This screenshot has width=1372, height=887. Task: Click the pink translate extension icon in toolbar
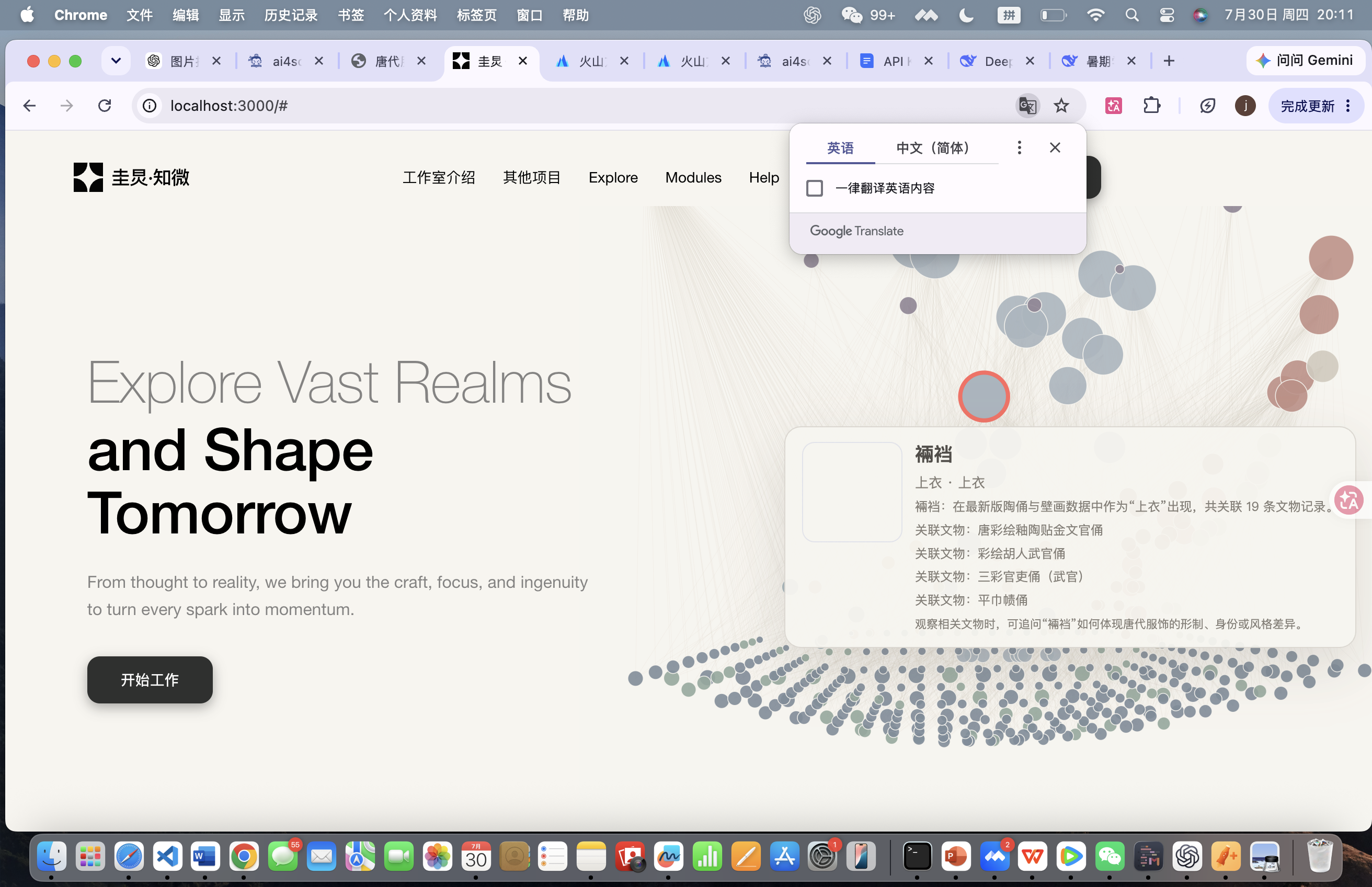(1113, 106)
